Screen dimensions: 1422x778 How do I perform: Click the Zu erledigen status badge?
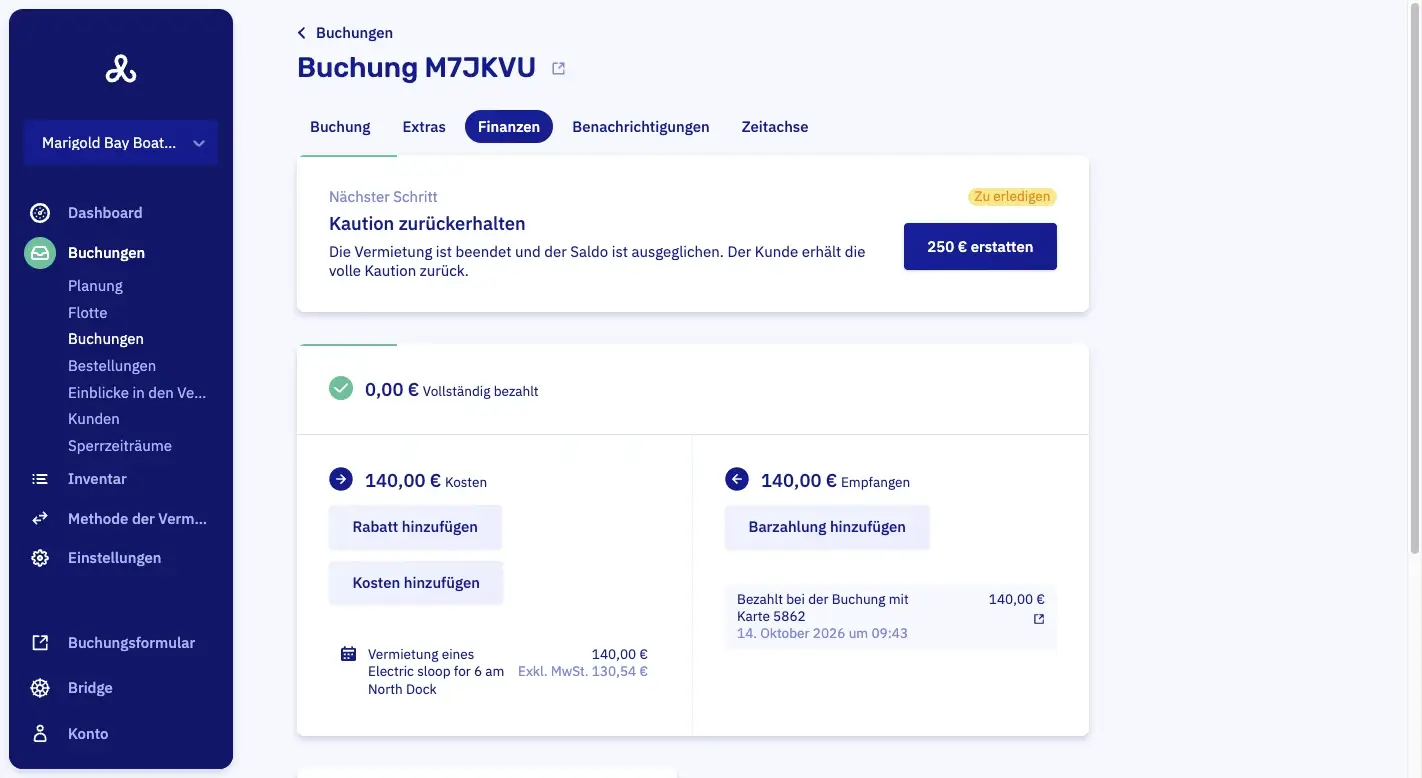[1012, 197]
